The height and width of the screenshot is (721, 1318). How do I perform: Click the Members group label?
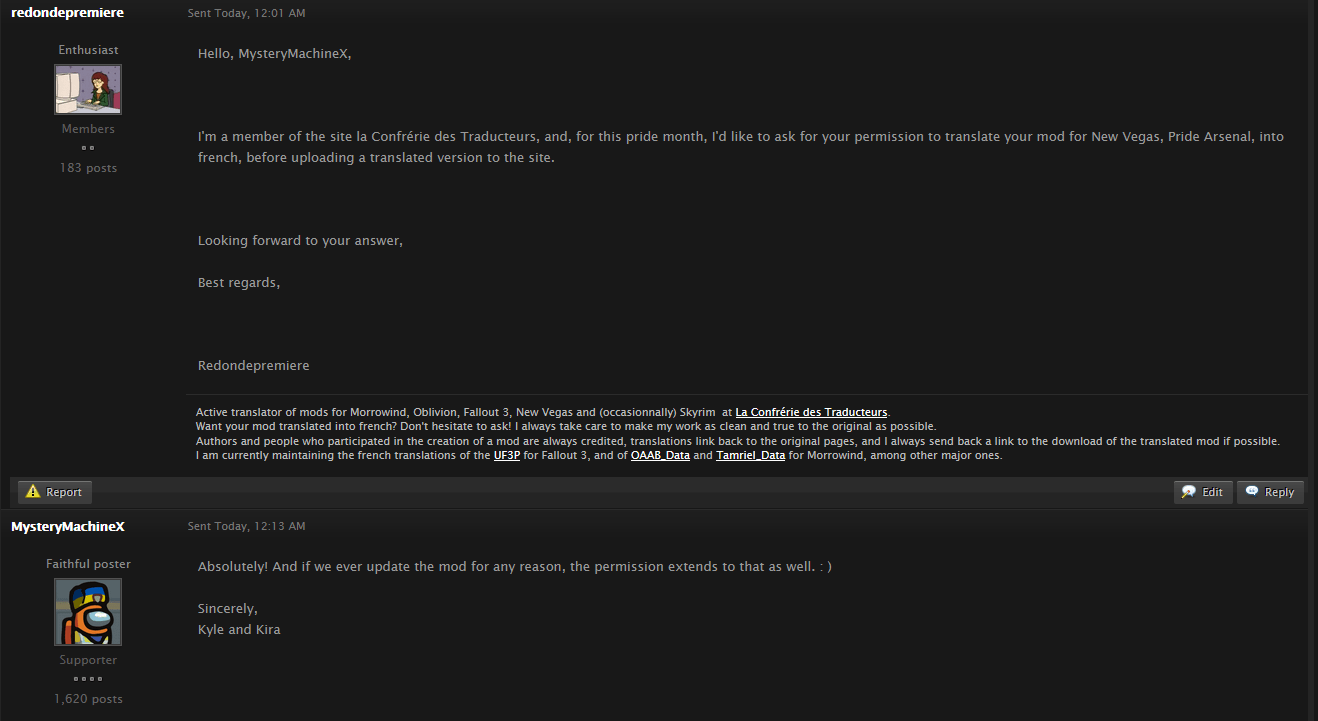88,129
